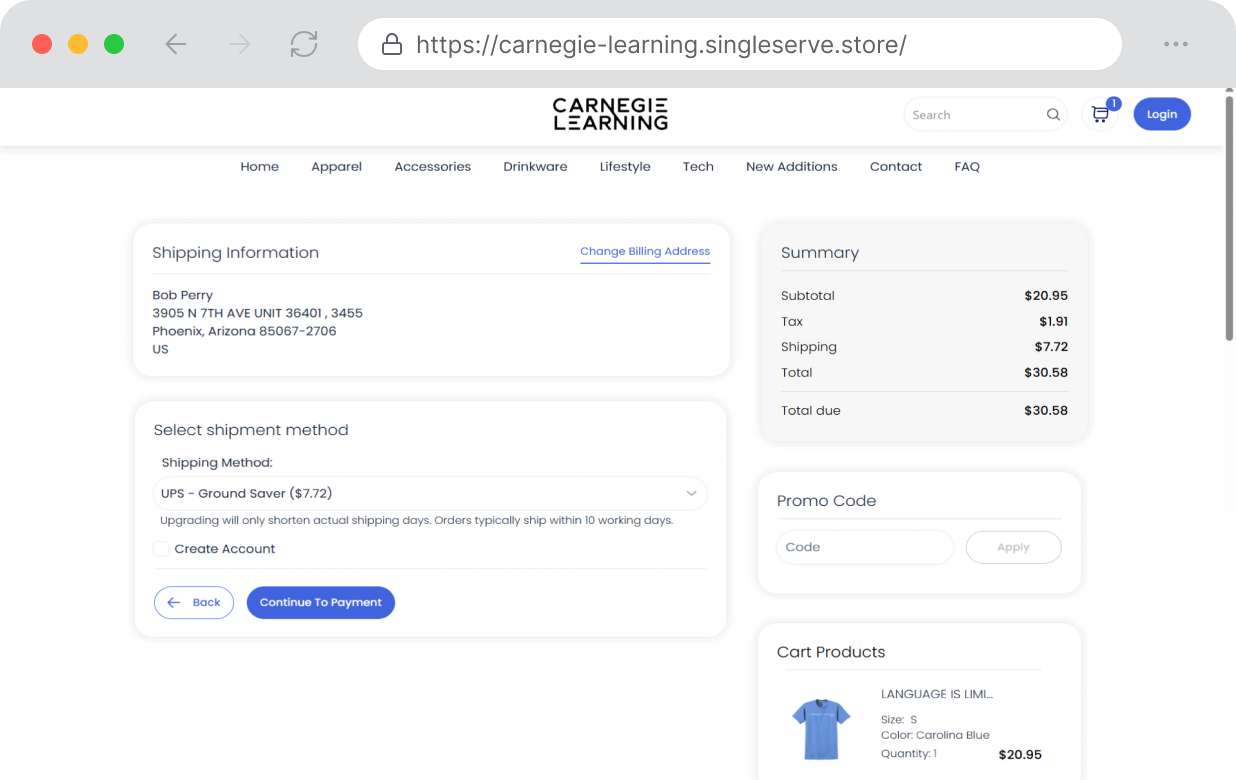Click the Shipping amount $7.72
The image size is (1236, 780).
(1051, 347)
